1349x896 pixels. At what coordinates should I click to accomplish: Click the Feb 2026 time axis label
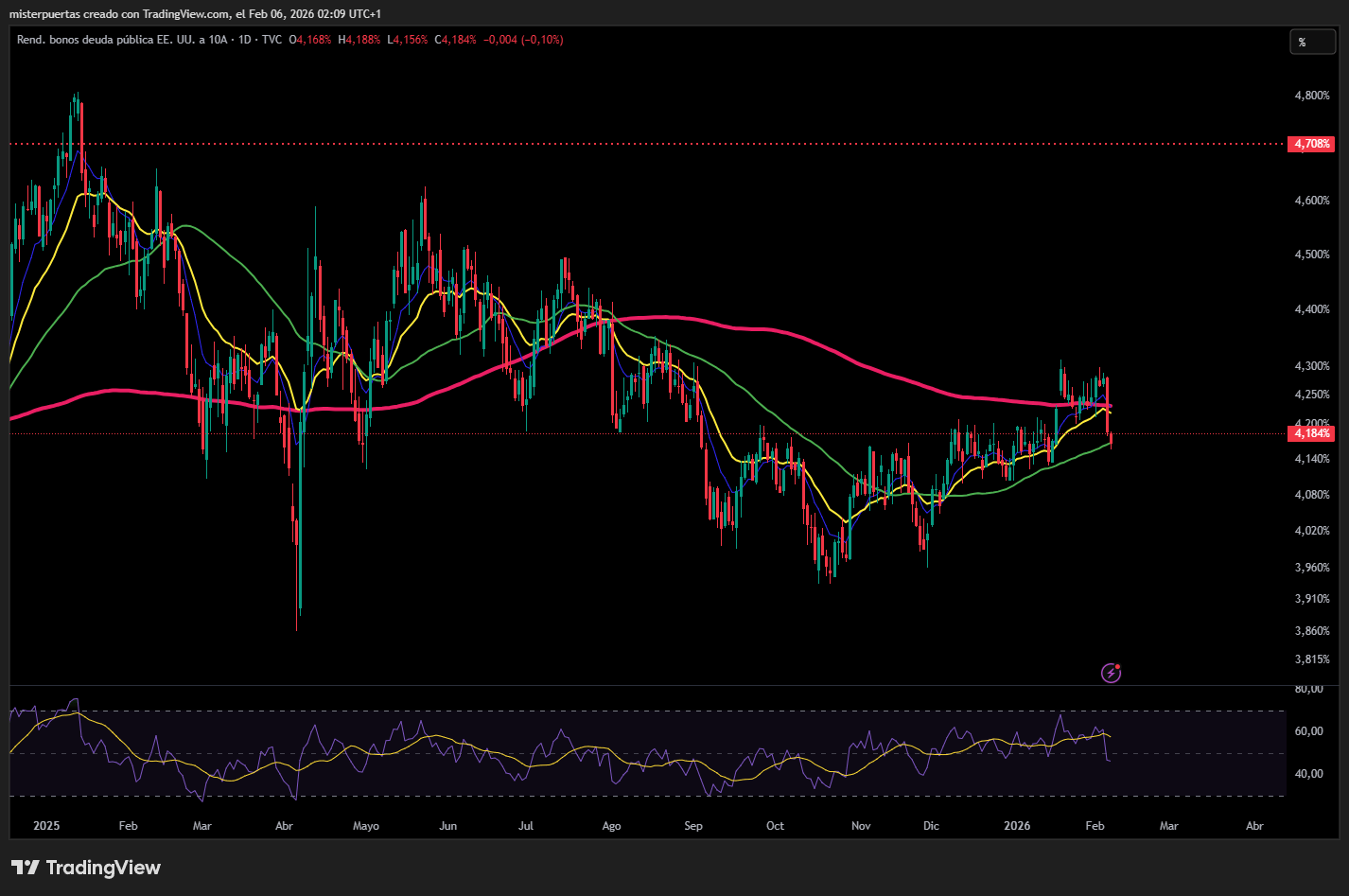(x=1095, y=826)
